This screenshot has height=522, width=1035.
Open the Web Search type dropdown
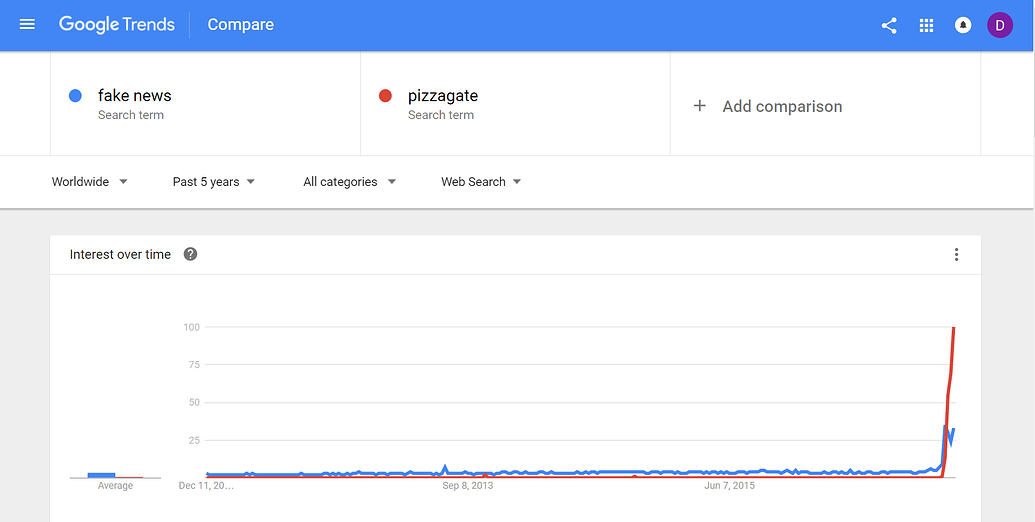click(x=482, y=182)
